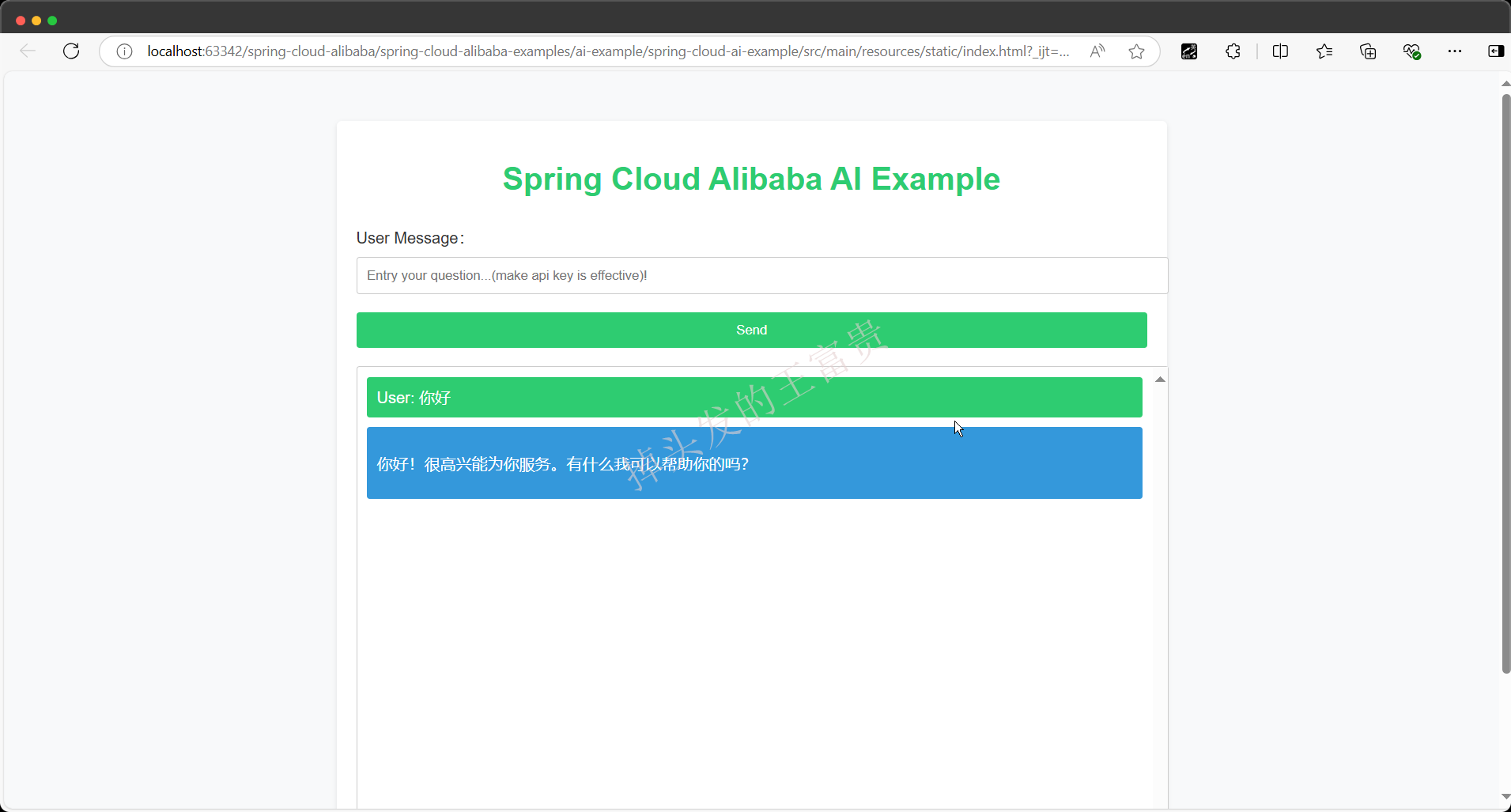This screenshot has height=812, width=1511.
Task: Open Collections icon
Action: click(x=1368, y=51)
